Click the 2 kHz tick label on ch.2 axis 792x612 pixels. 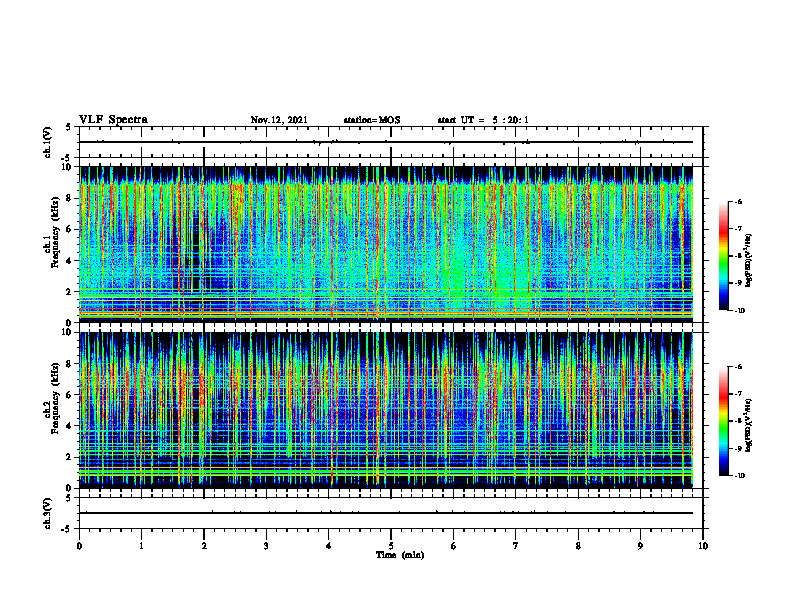pyautogui.click(x=69, y=457)
